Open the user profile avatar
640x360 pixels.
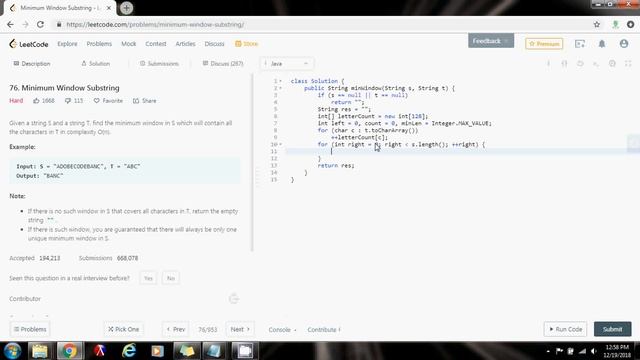click(x=624, y=43)
